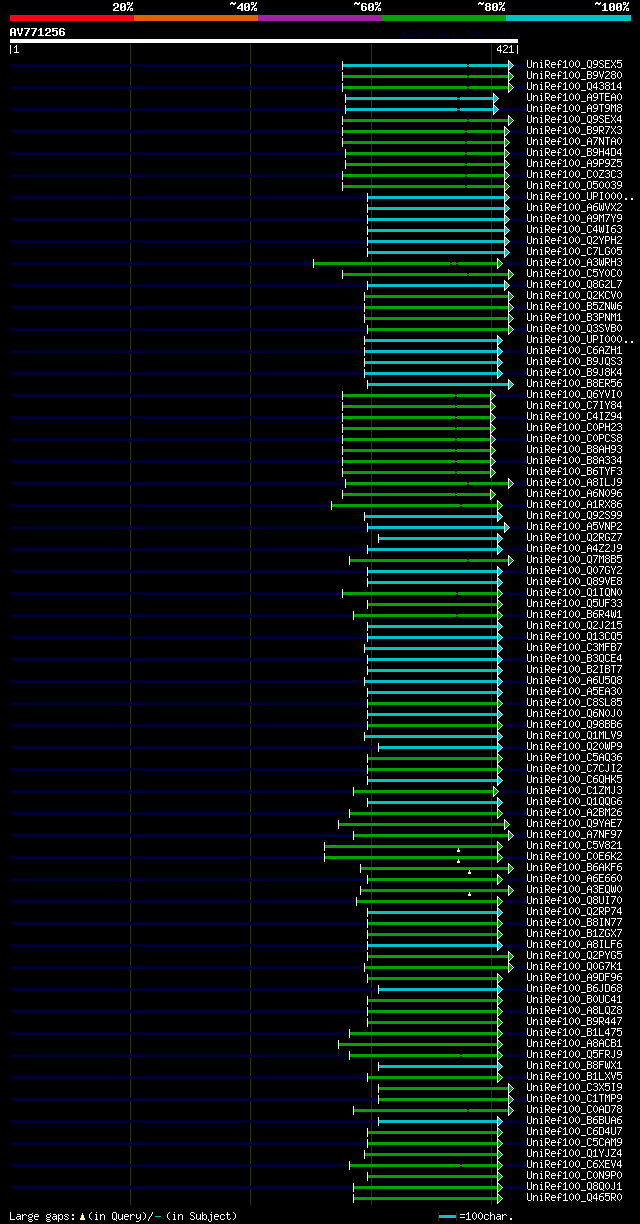The image size is (640, 1224).
Task: Select the UniRef100_B5ZNW6 label
Action: pos(574,306)
